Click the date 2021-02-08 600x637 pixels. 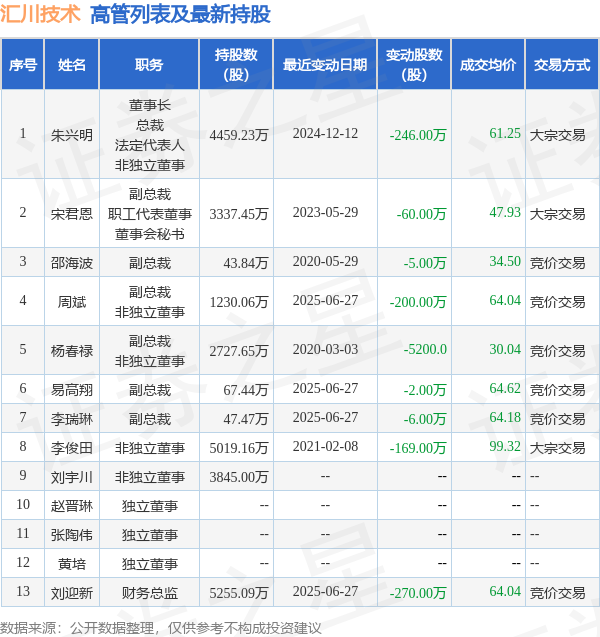click(x=325, y=446)
